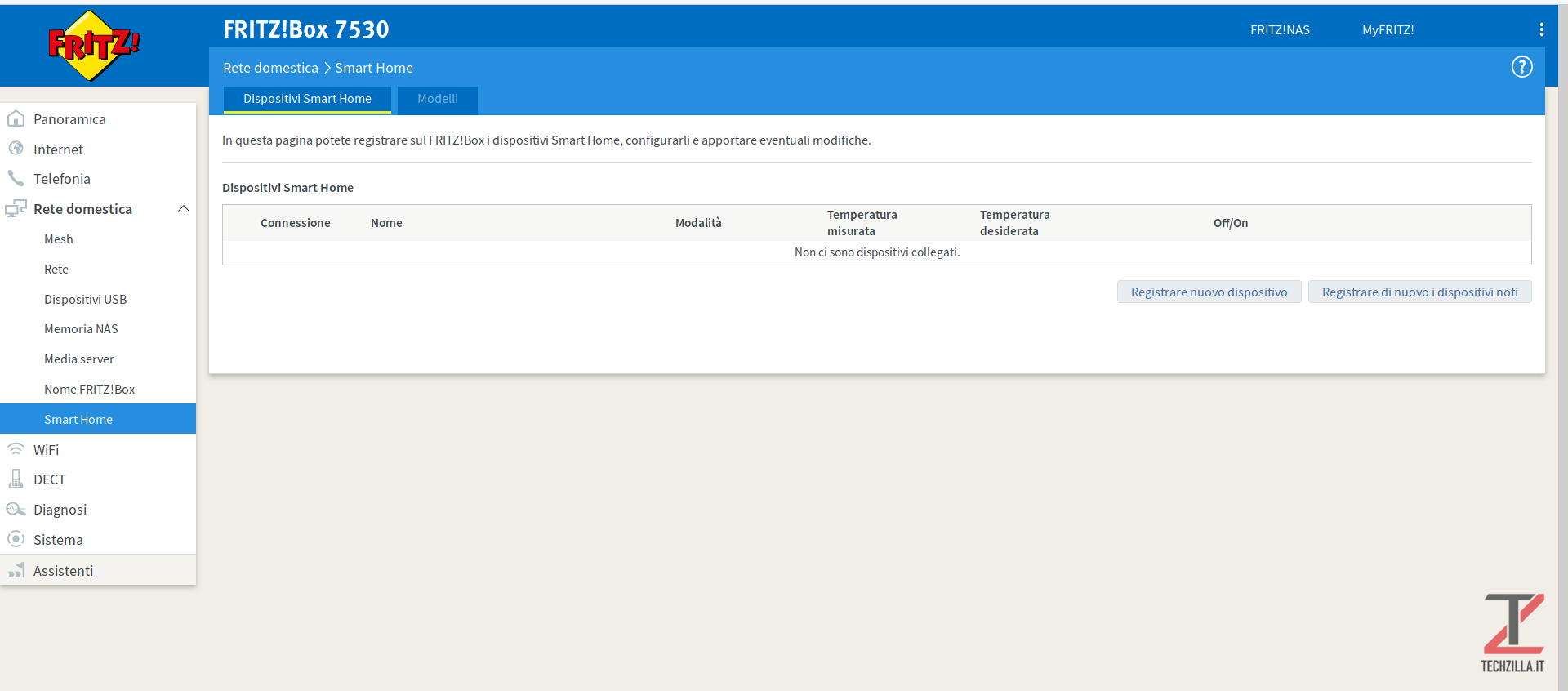Click the FRITZ!Box 7530 title

[306, 29]
